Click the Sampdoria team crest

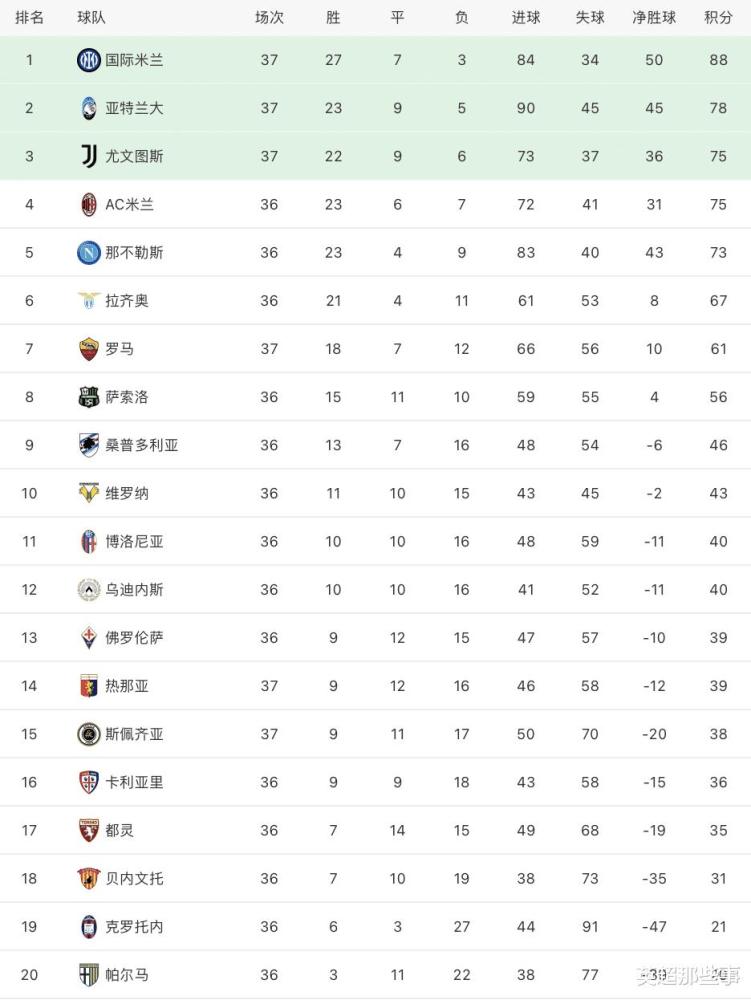coord(89,445)
